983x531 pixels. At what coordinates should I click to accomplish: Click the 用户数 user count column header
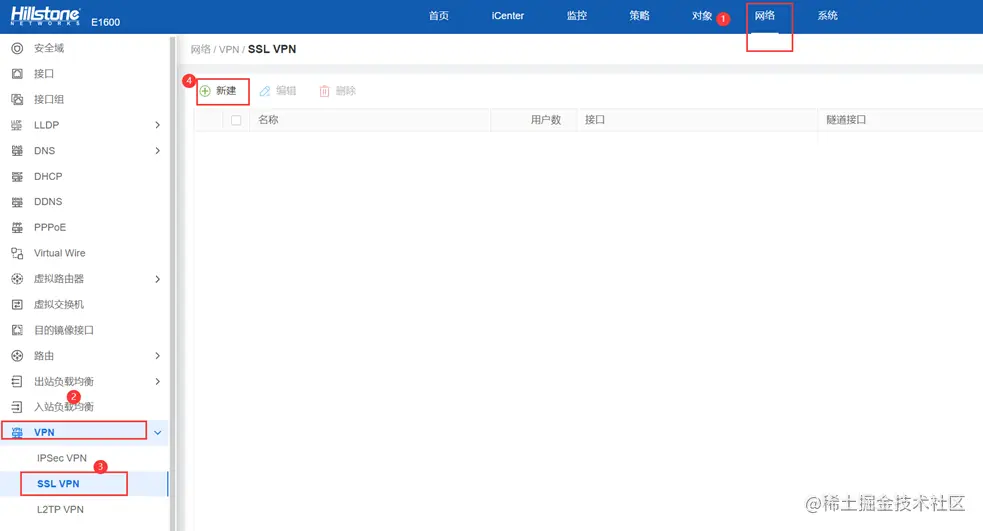click(545, 120)
